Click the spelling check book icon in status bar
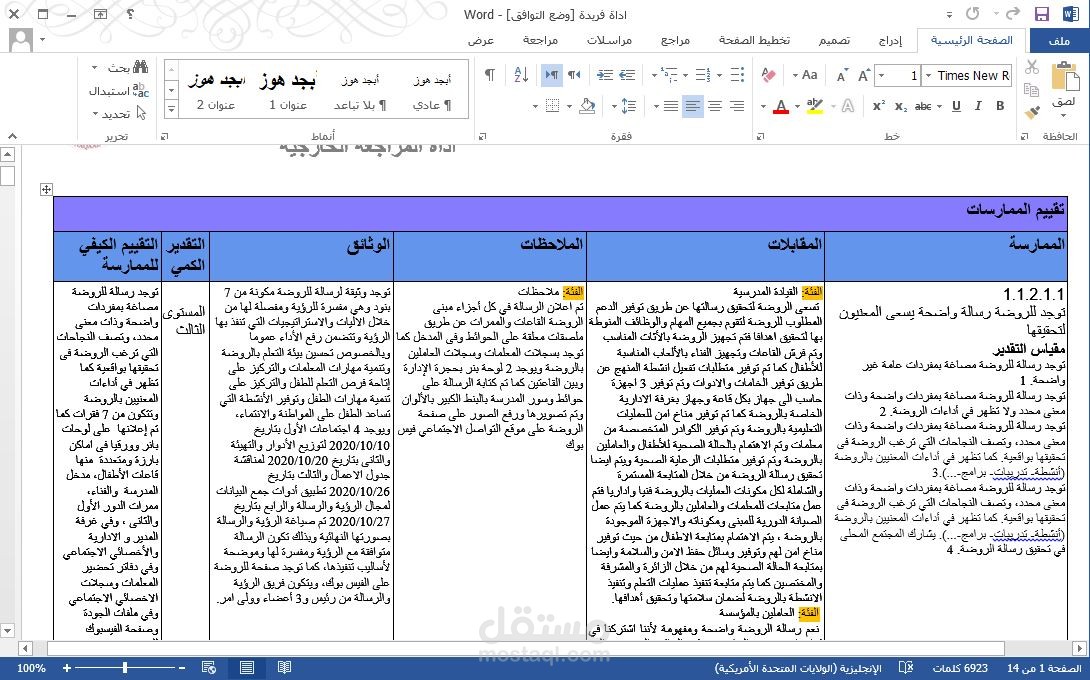This screenshot has width=1090, height=680. click(x=906, y=667)
